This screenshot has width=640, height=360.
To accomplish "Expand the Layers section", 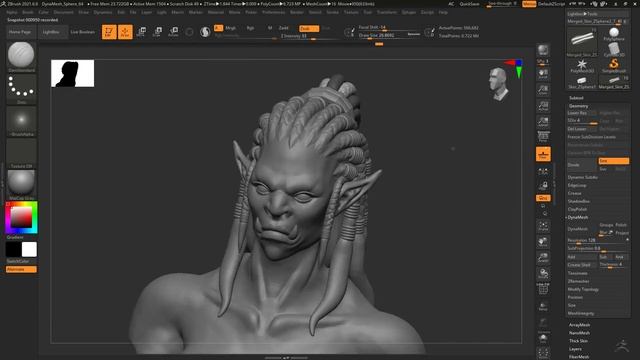I will (575, 349).
